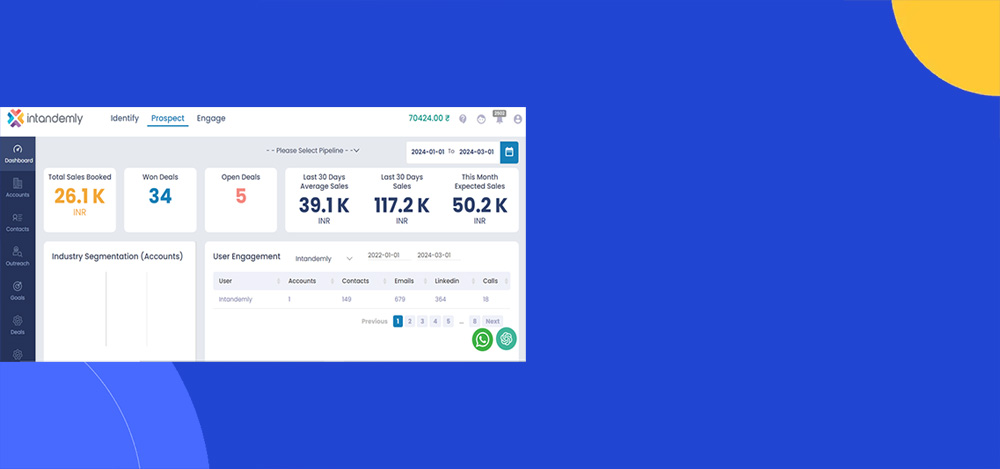Click the partly visible settings gear in sidebar
The width and height of the screenshot is (1000, 469).
coord(18,355)
